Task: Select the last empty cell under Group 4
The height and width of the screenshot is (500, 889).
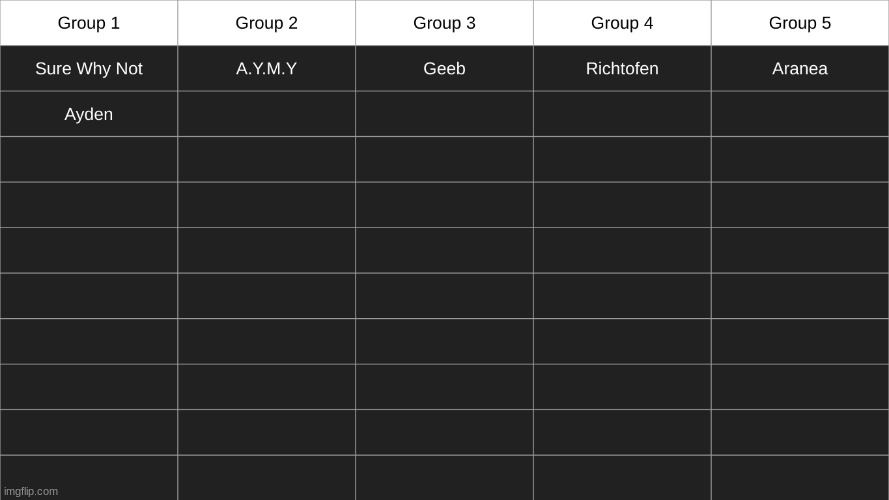Action: pyautogui.click(x=622, y=478)
